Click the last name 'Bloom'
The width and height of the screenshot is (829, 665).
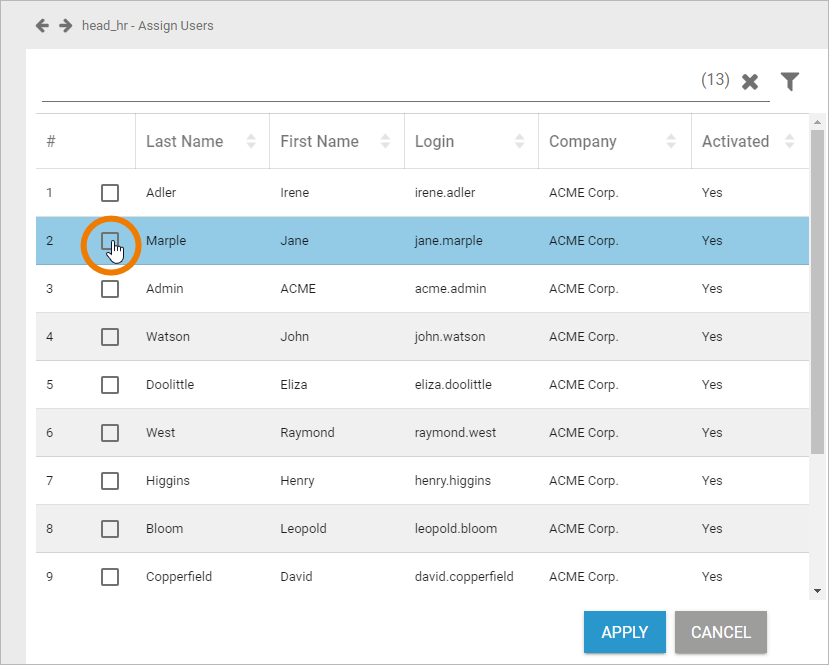tap(164, 528)
